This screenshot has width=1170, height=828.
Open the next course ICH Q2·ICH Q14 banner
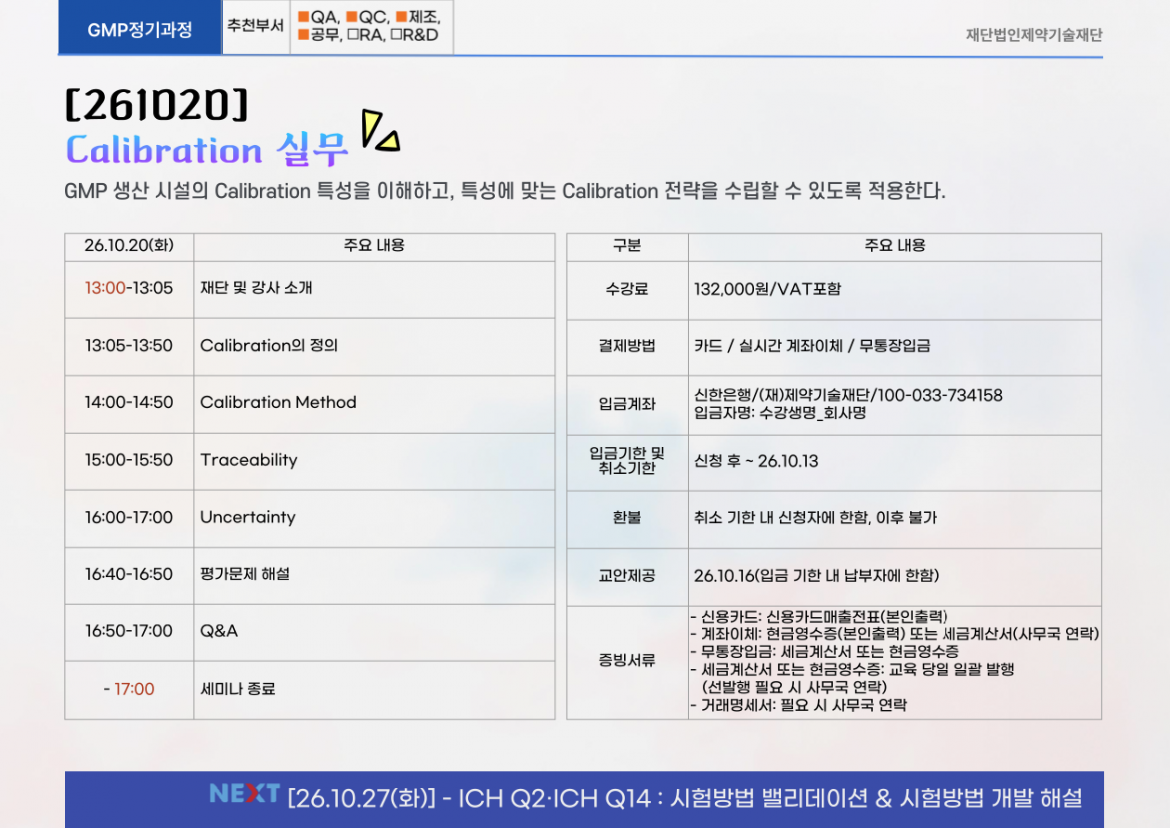tap(684, 798)
